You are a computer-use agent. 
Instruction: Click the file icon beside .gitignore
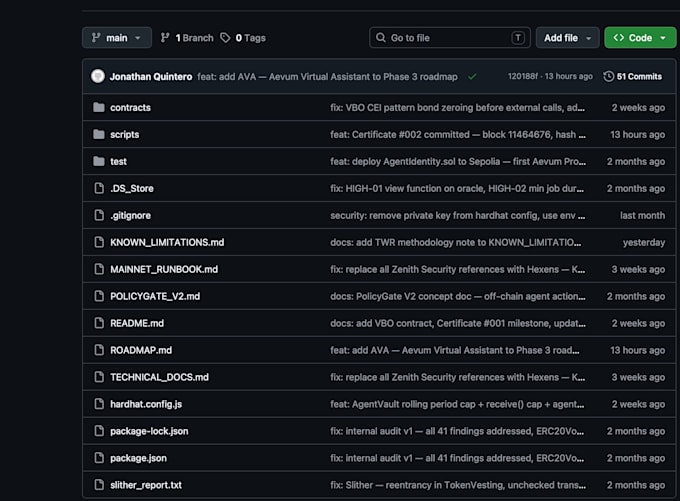pyautogui.click(x=99, y=215)
